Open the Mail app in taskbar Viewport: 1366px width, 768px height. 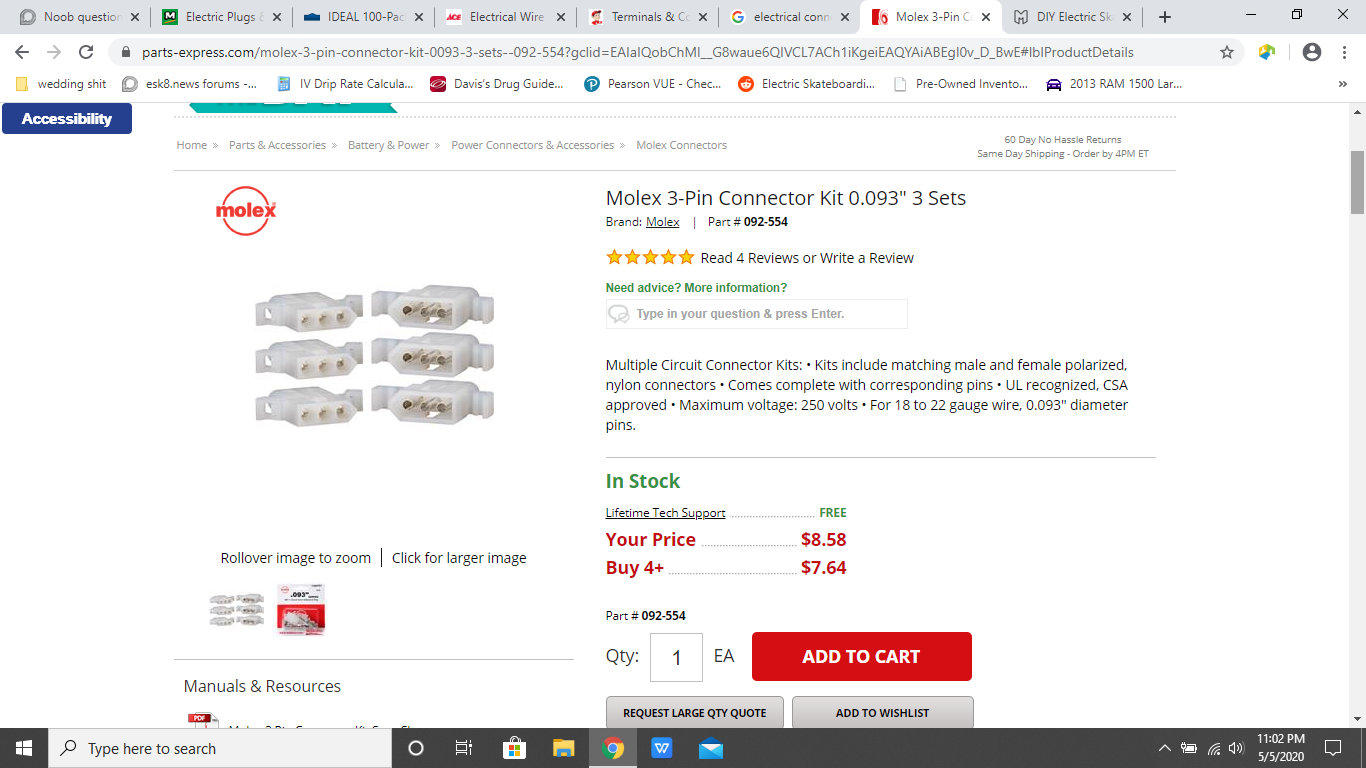click(x=711, y=748)
